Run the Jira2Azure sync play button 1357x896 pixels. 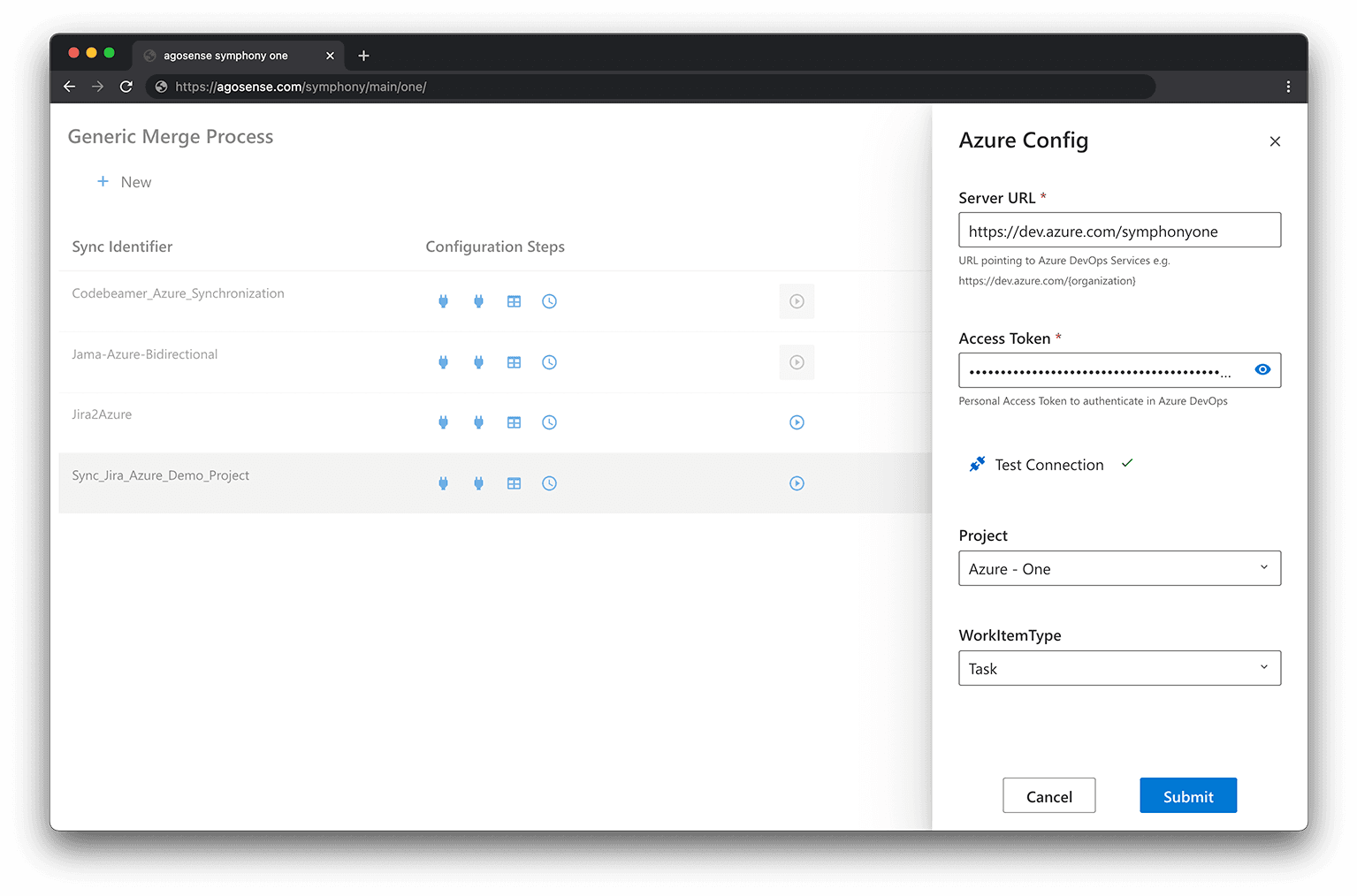tap(797, 422)
